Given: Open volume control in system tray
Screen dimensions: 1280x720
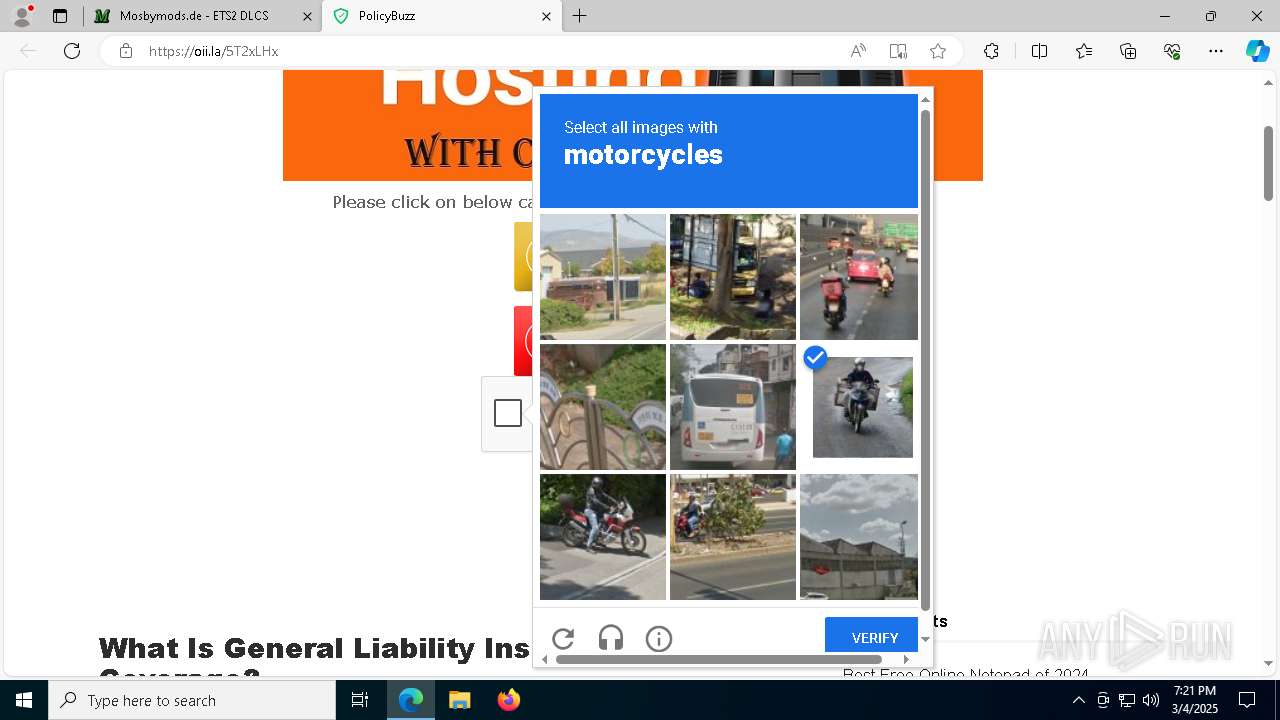Looking at the screenshot, I should point(1151,700).
